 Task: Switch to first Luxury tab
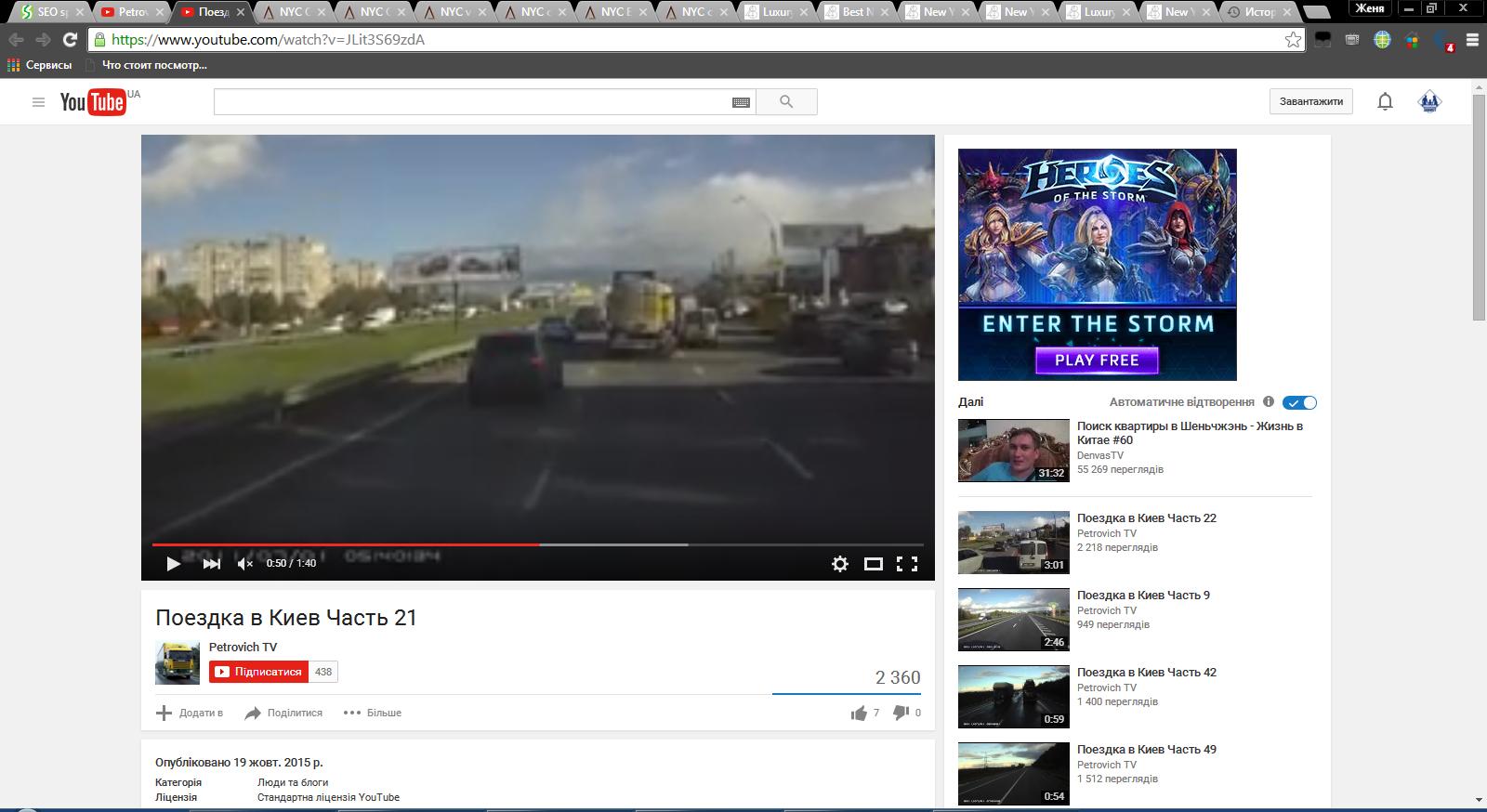point(775,12)
